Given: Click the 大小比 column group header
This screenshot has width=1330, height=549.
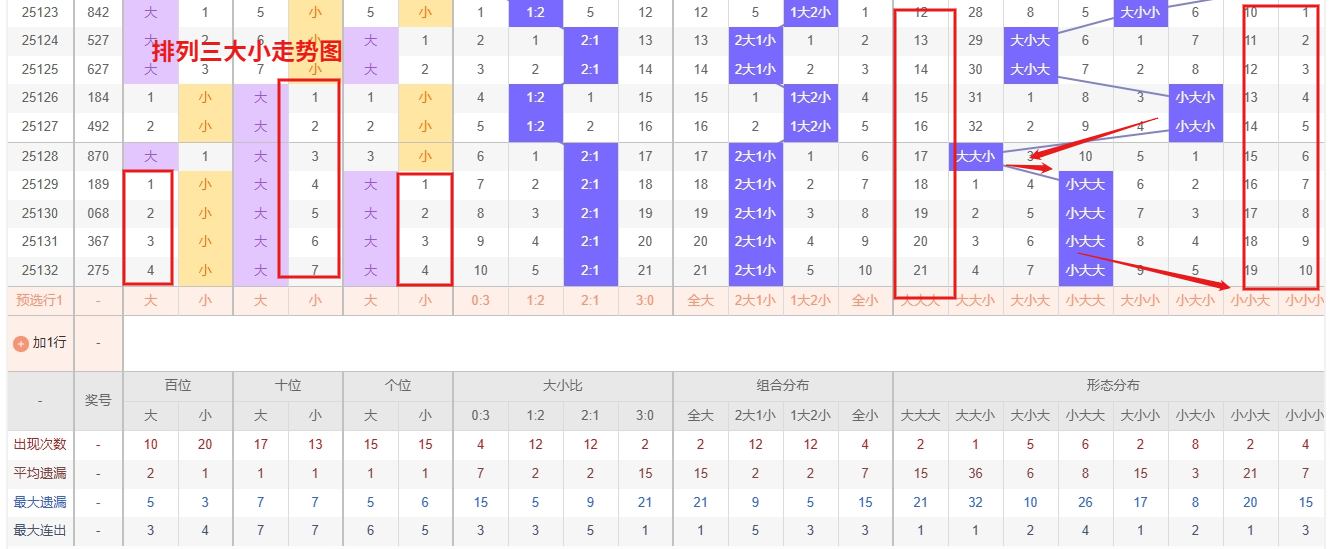Looking at the screenshot, I should point(563,385).
